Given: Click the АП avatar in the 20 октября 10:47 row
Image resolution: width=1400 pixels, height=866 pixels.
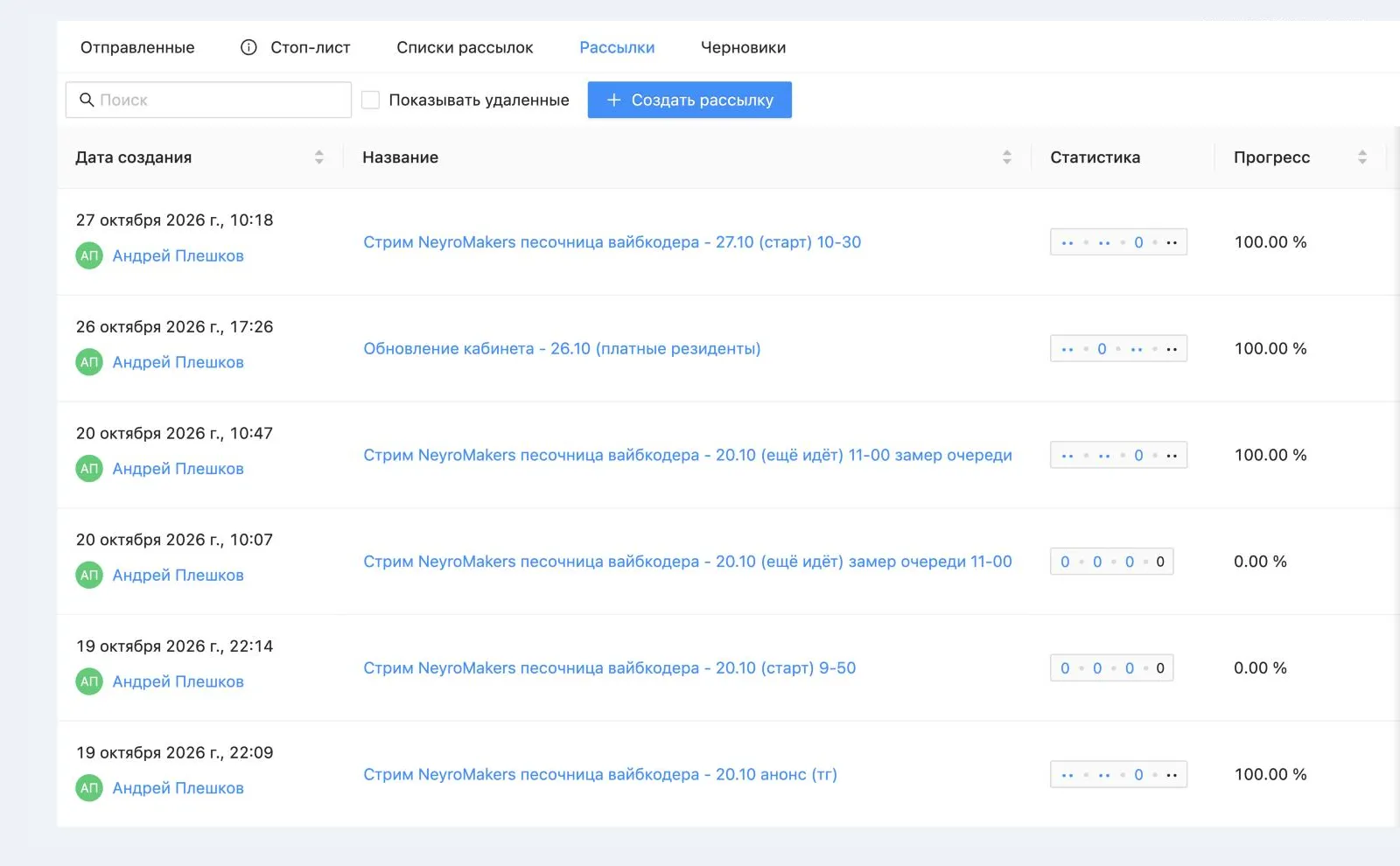Looking at the screenshot, I should tap(89, 469).
